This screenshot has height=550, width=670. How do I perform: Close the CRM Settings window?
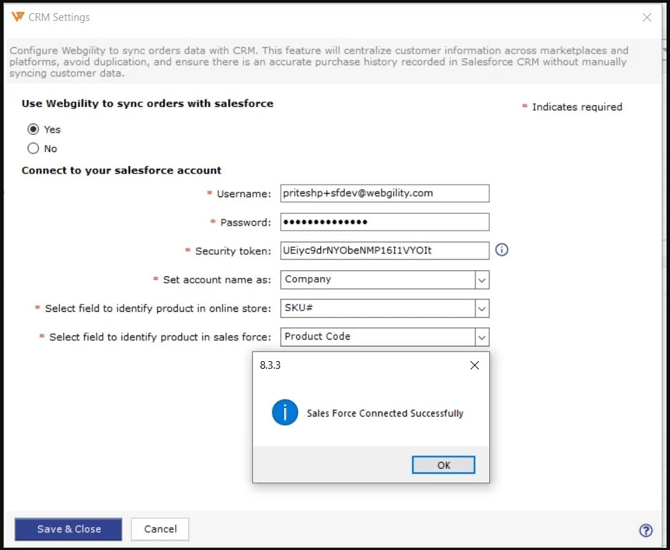tap(647, 18)
